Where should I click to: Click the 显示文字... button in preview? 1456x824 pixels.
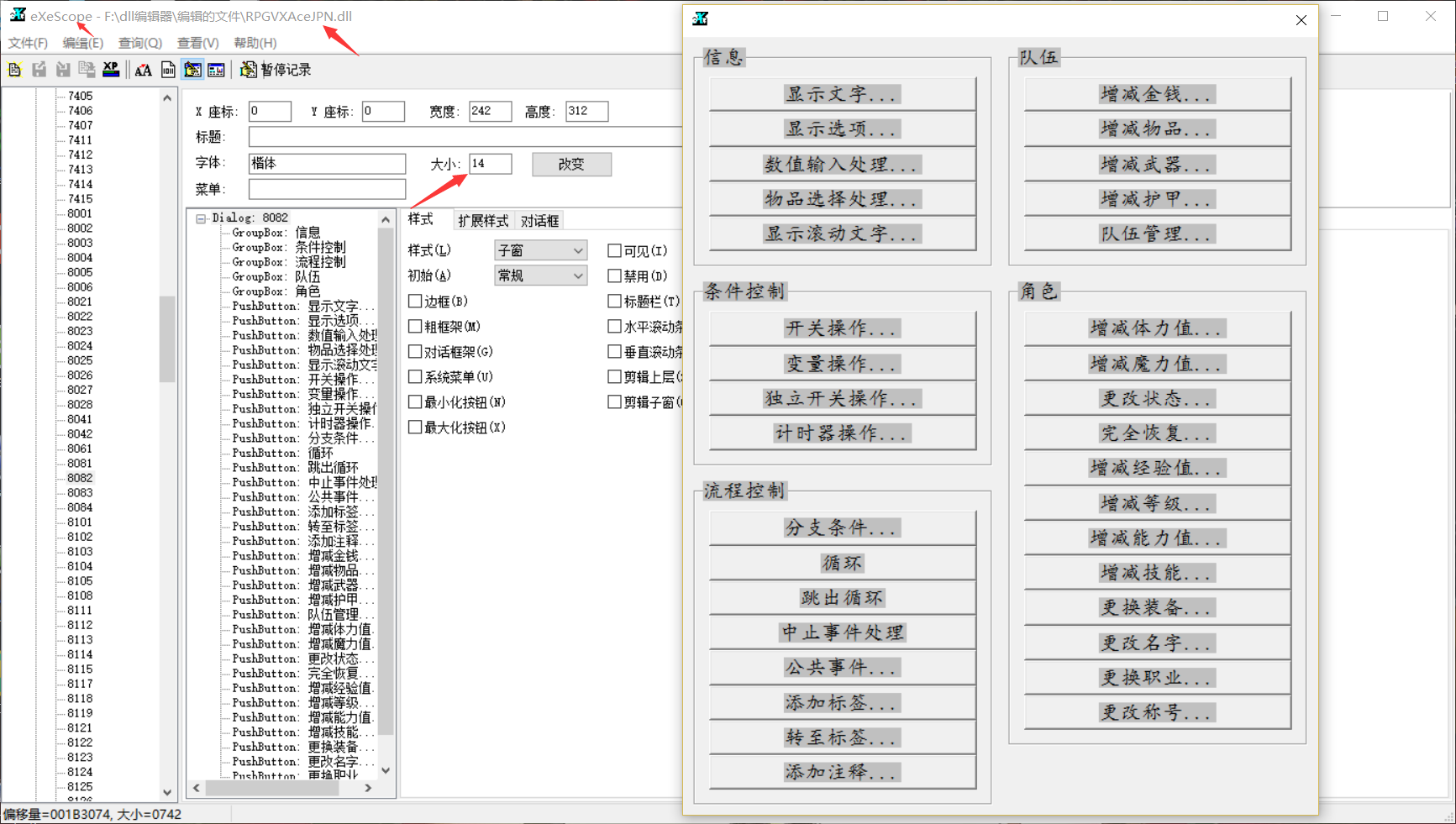click(x=842, y=94)
